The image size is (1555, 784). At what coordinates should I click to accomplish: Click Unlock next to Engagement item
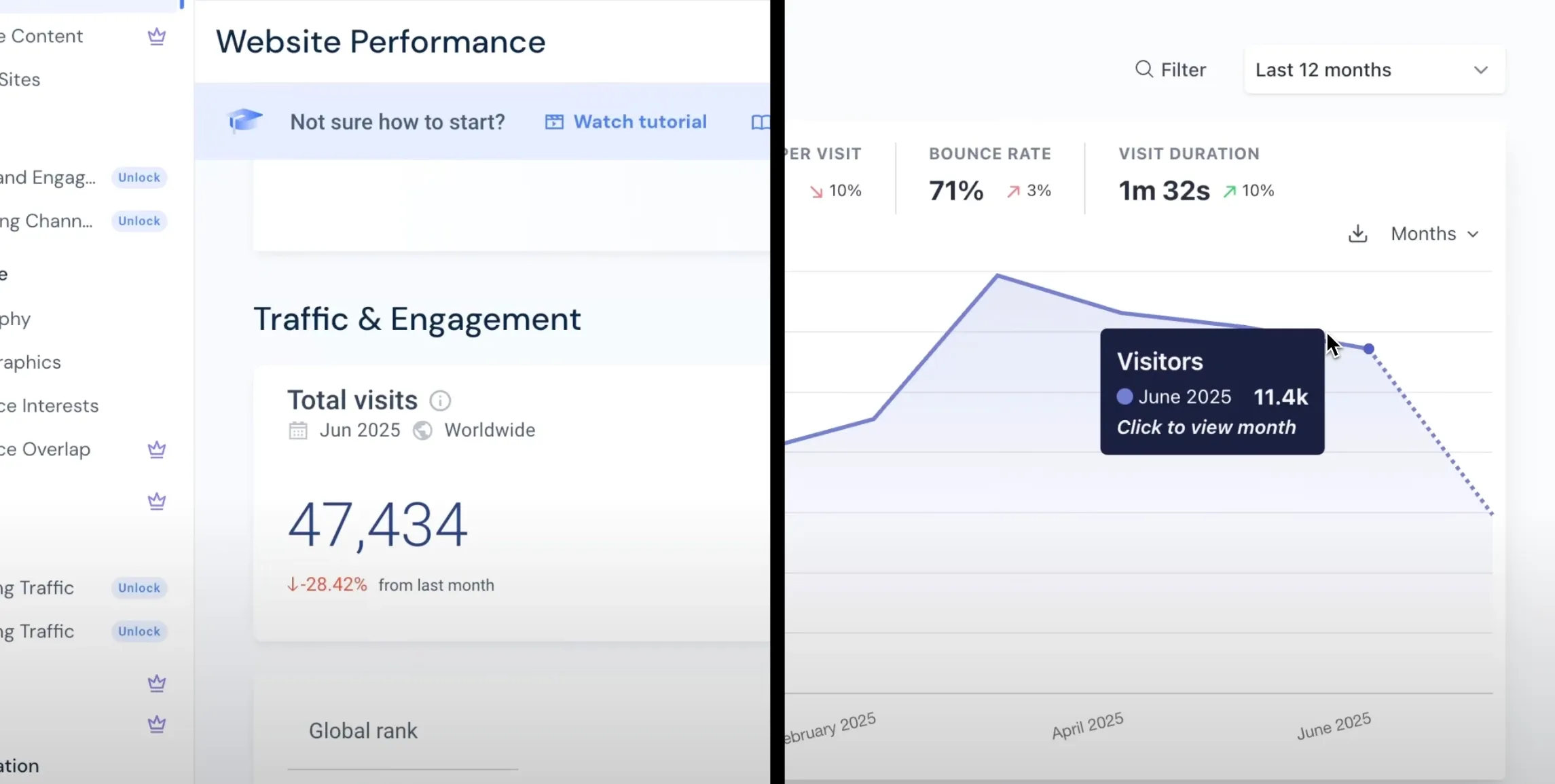click(x=139, y=178)
